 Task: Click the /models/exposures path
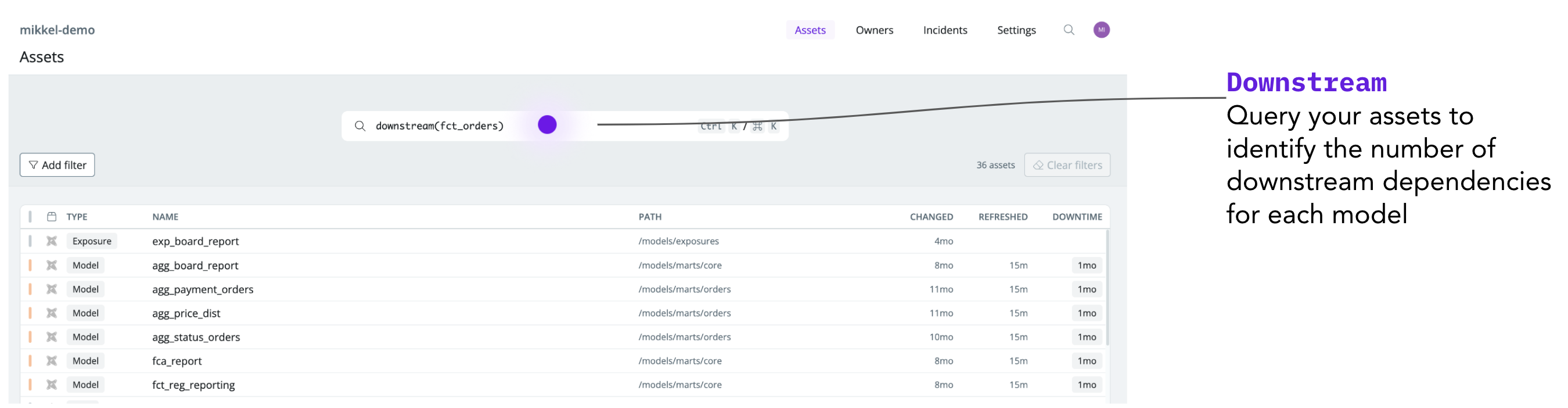pyautogui.click(x=678, y=241)
